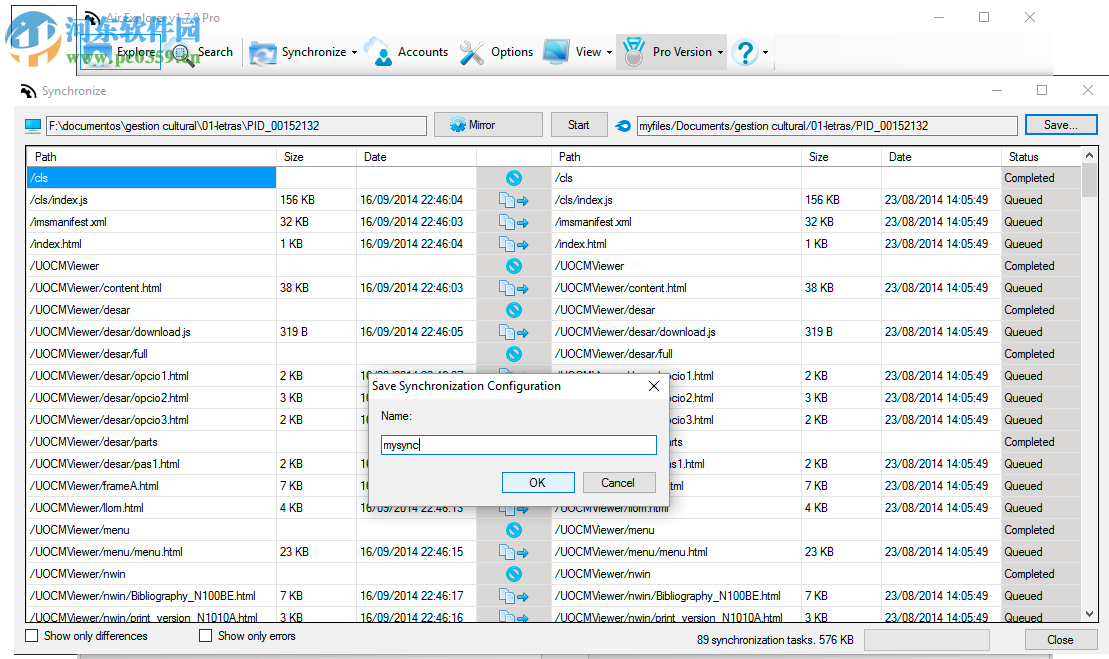Click the monitor icon beside the local path
This screenshot has width=1109, height=659.
click(31, 124)
